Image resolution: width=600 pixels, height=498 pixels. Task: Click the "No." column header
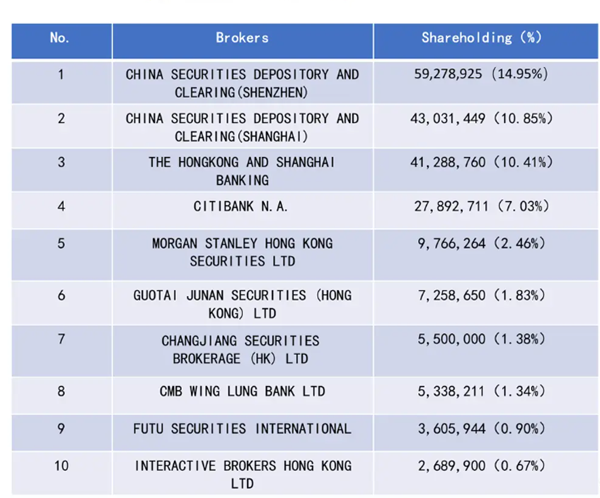coord(60,38)
